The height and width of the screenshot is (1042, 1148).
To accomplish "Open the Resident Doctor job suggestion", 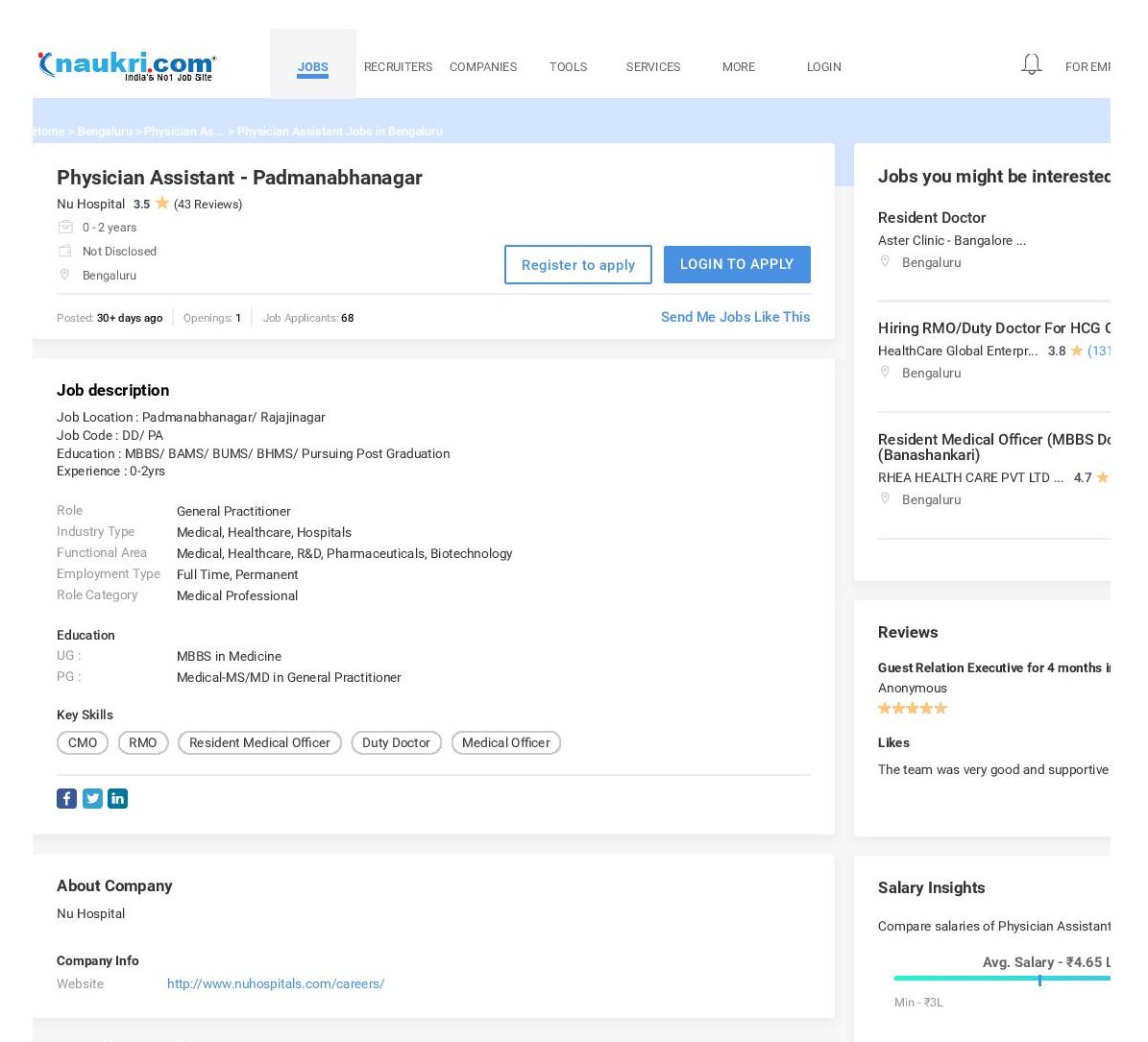I will click(x=931, y=217).
